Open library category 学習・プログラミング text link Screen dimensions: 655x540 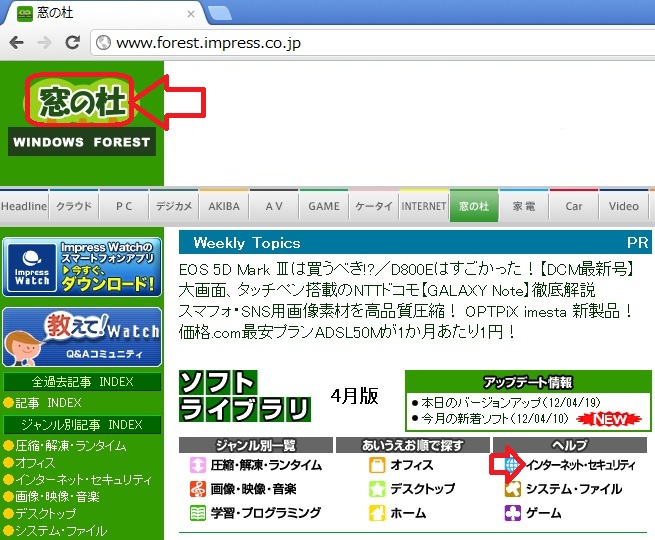pos(266,513)
